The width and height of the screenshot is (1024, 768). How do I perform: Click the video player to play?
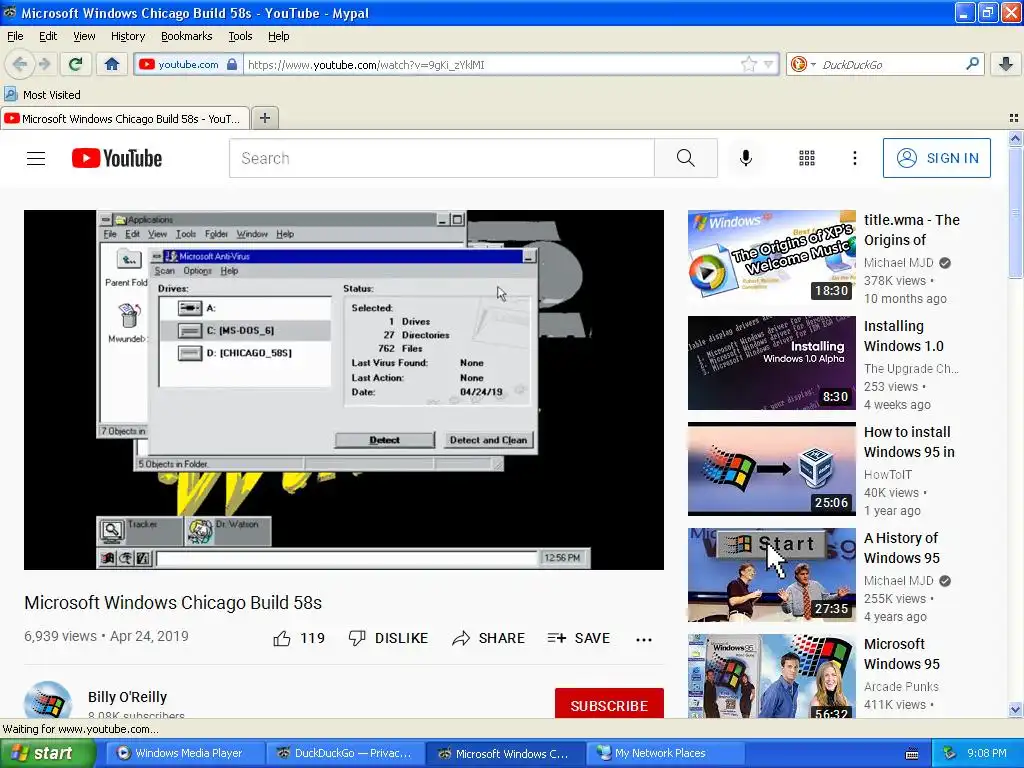[x=344, y=390]
